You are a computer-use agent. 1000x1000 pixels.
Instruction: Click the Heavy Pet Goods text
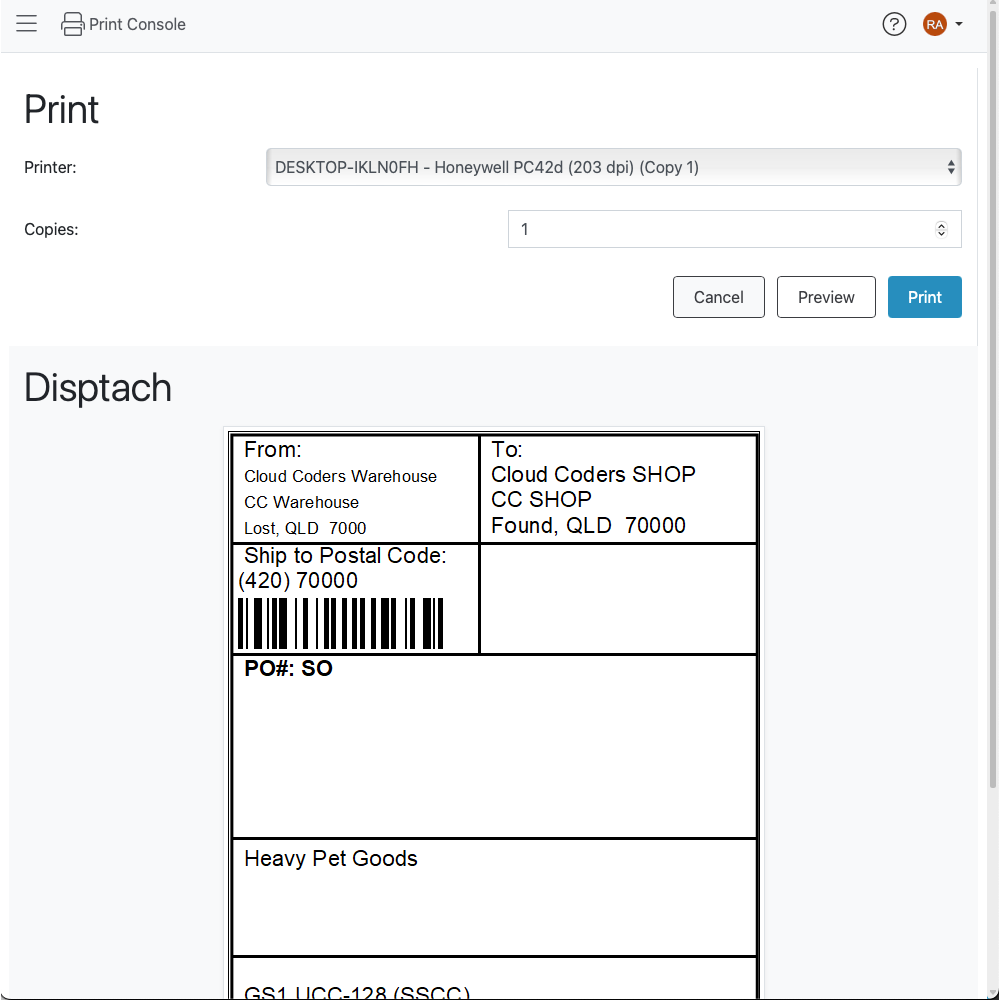click(331, 859)
